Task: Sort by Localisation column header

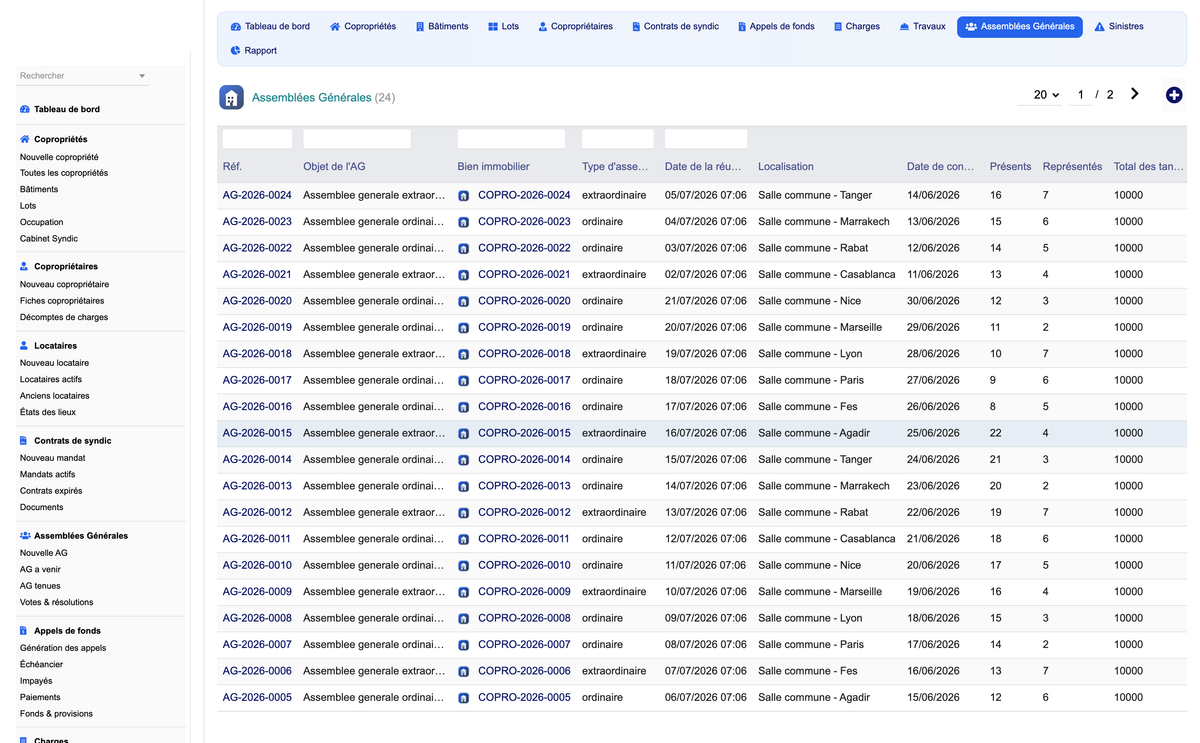Action: point(786,167)
